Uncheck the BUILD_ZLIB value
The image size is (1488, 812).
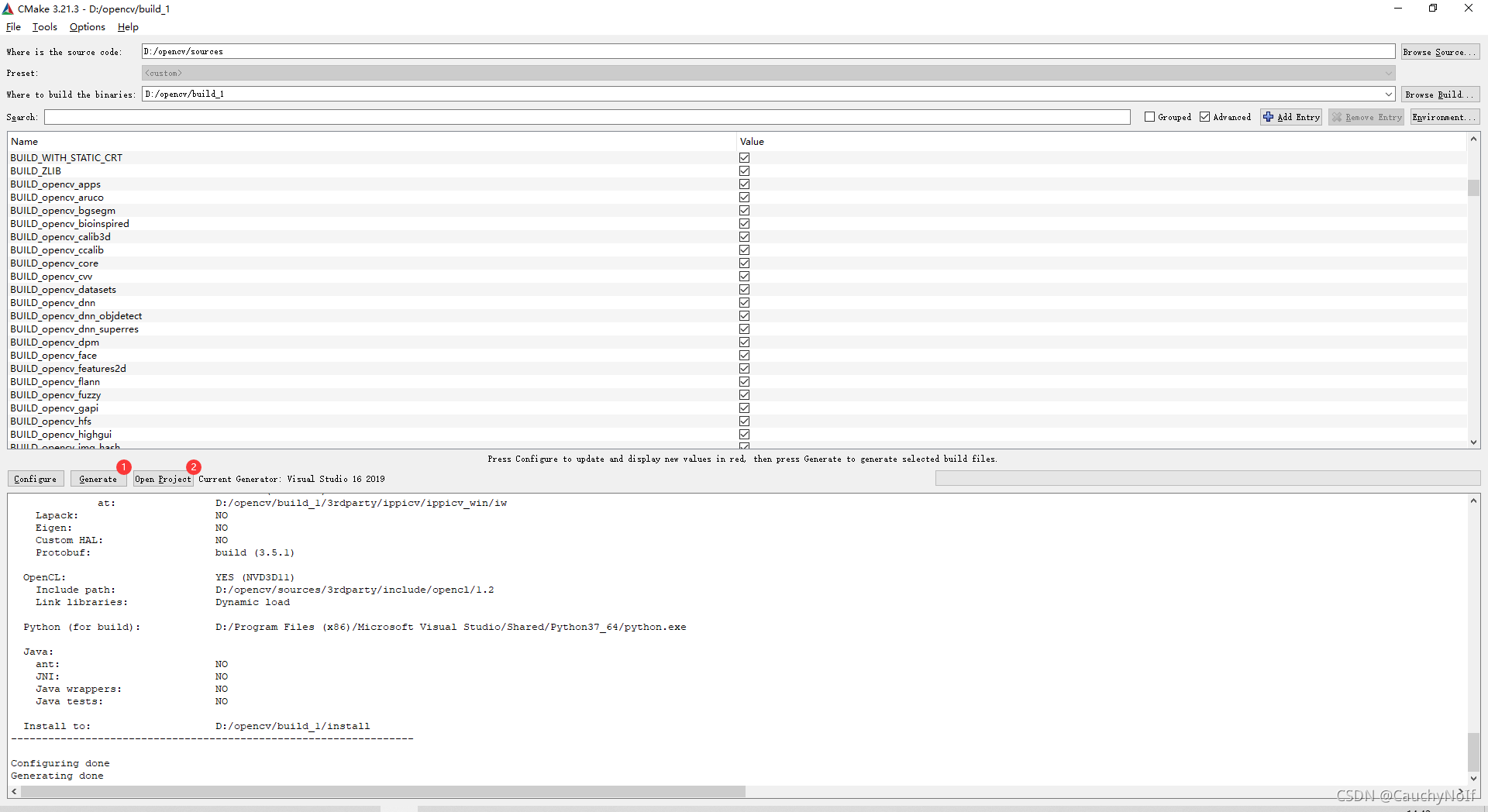click(x=744, y=170)
